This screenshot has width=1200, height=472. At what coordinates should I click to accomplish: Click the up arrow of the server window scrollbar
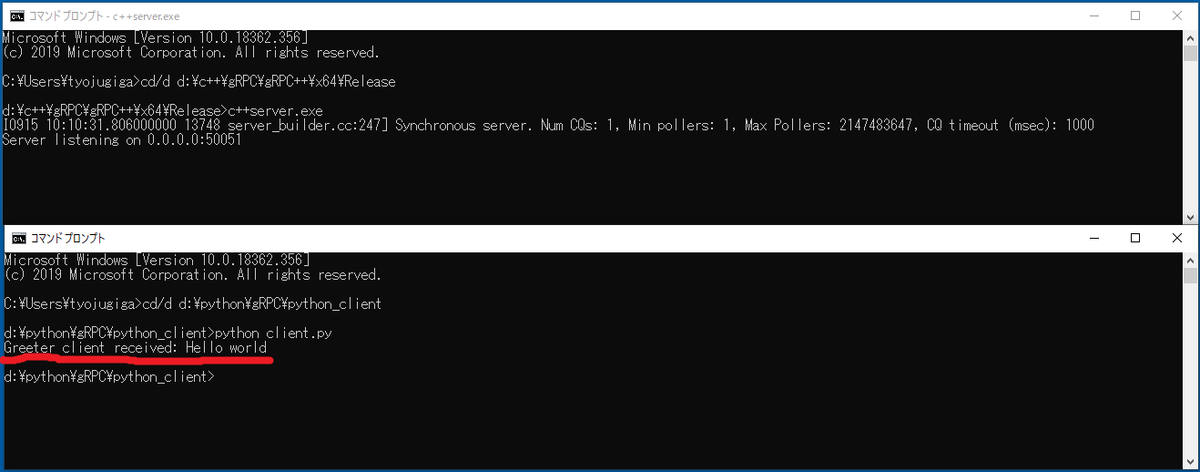(x=1189, y=37)
